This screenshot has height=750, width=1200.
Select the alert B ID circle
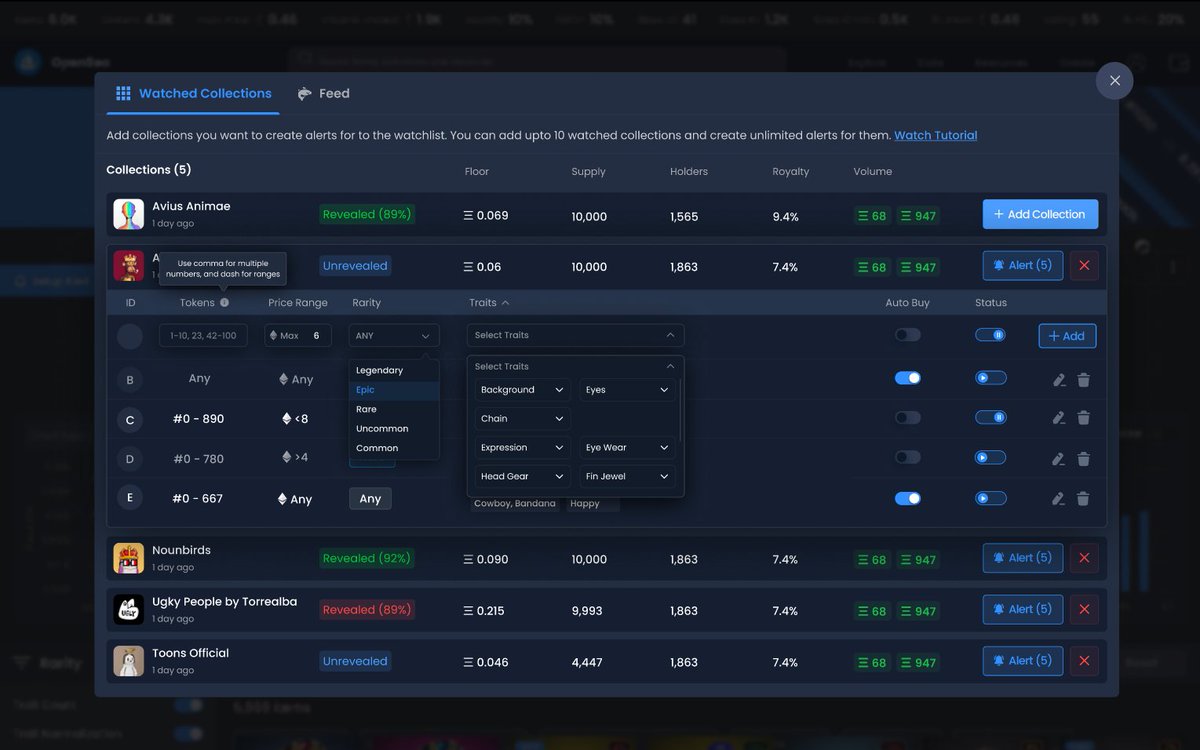pos(130,380)
